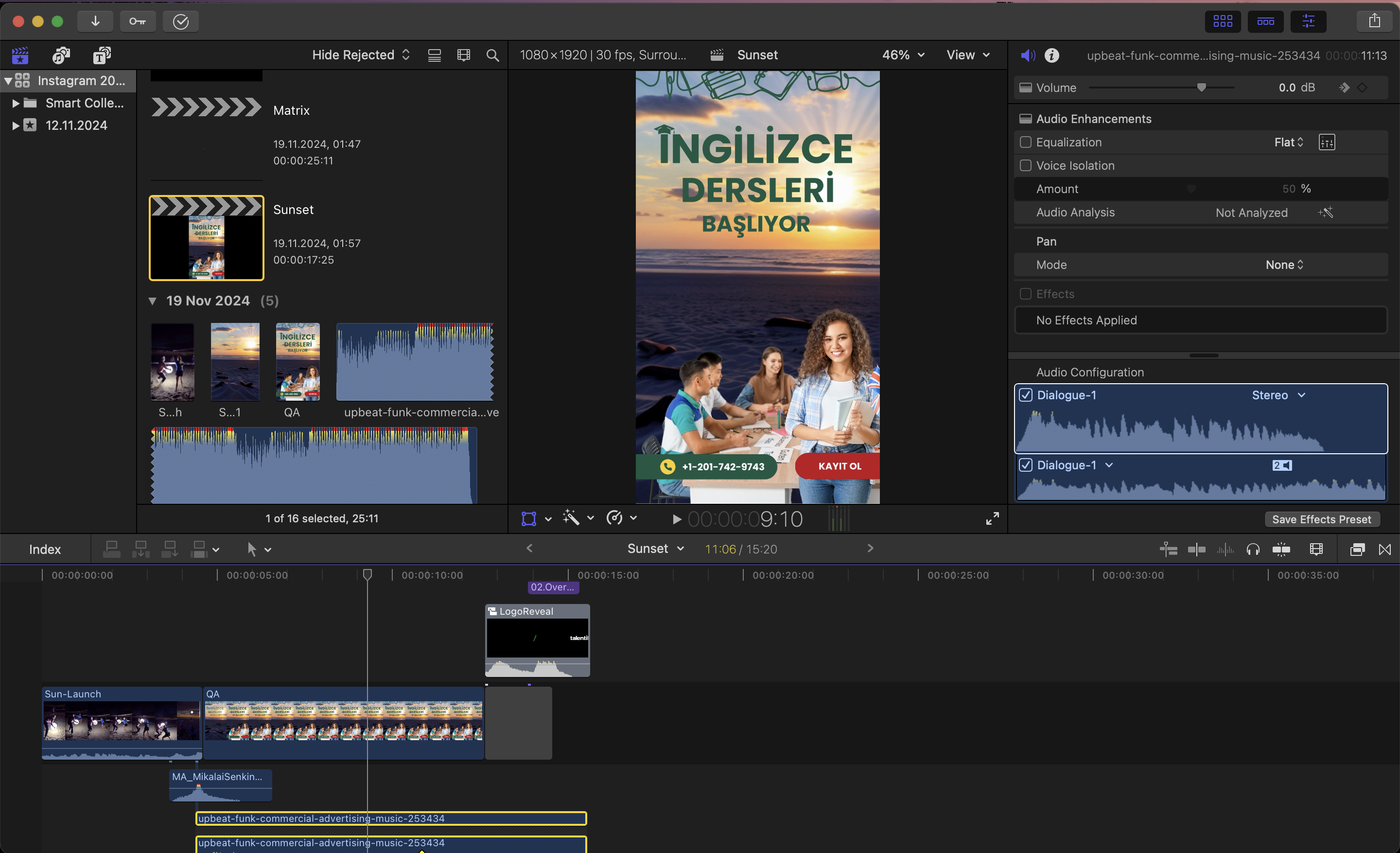Click the Index panel icon in timeline
Screen dimensions: 1400x853
tap(45, 549)
